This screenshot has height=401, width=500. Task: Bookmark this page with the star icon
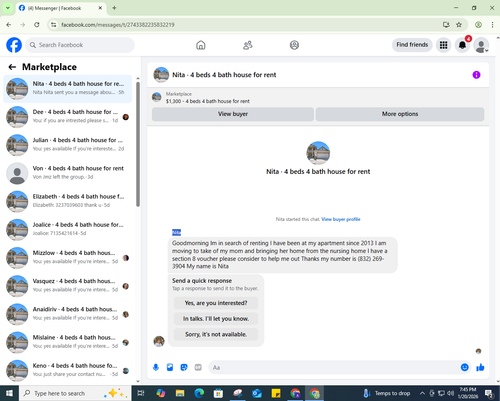(459, 25)
